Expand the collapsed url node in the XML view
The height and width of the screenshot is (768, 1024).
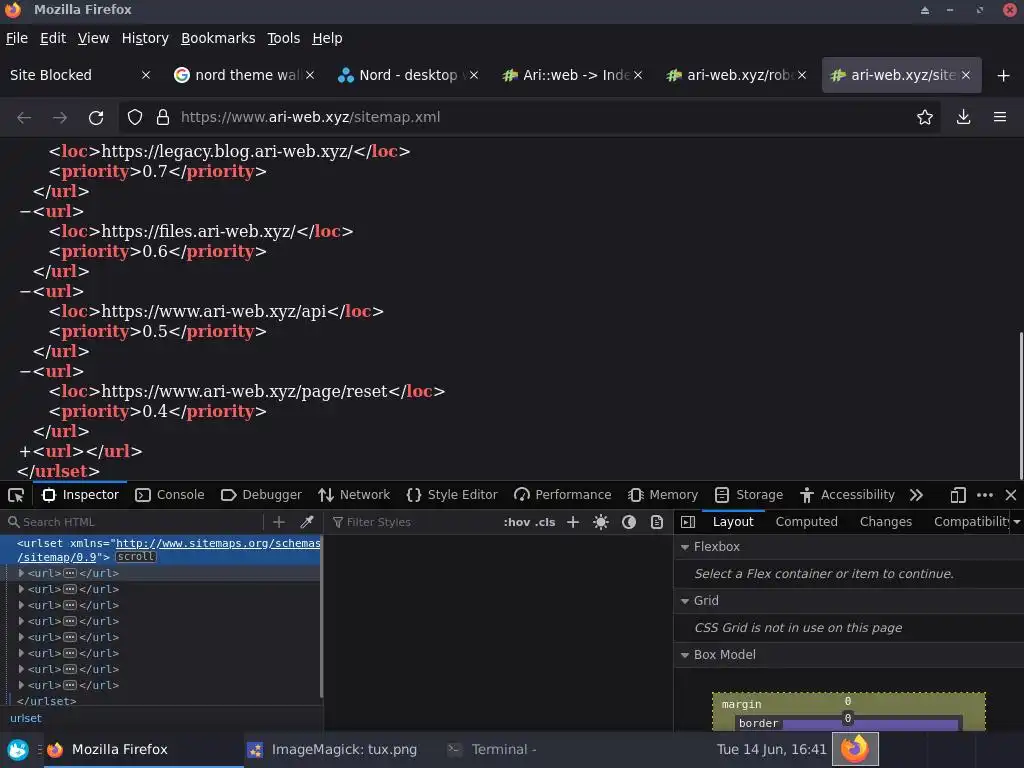pos(25,451)
